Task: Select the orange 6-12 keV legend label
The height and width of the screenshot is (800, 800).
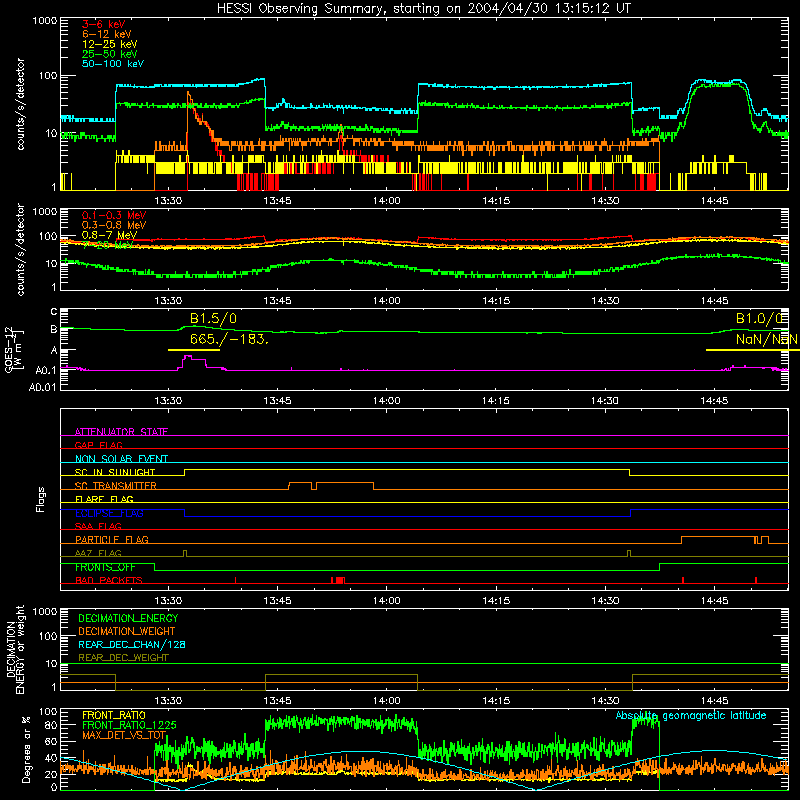Action: (x=107, y=34)
